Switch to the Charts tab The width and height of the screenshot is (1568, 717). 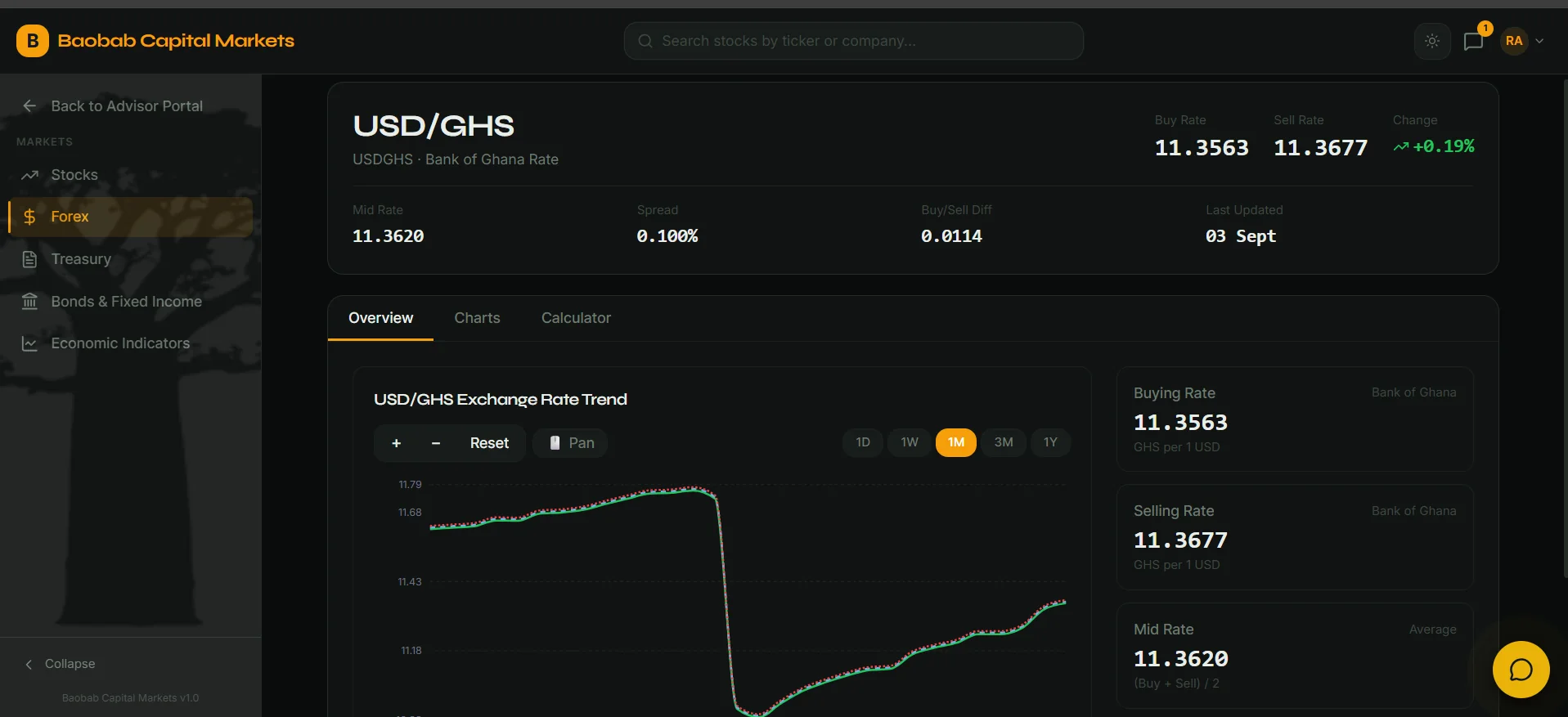tap(477, 318)
